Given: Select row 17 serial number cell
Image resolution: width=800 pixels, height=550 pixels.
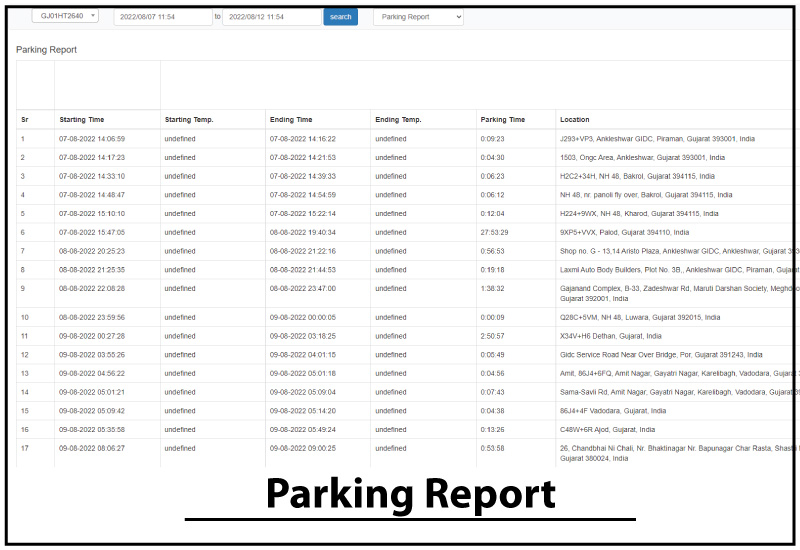Looking at the screenshot, I should 24,449.
